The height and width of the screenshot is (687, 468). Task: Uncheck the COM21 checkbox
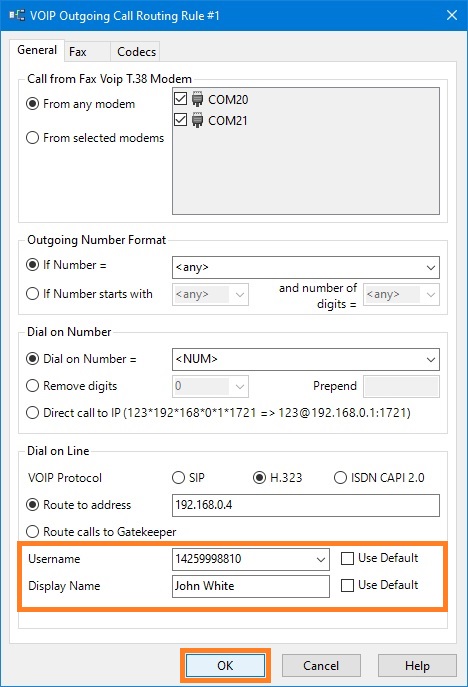click(181, 120)
